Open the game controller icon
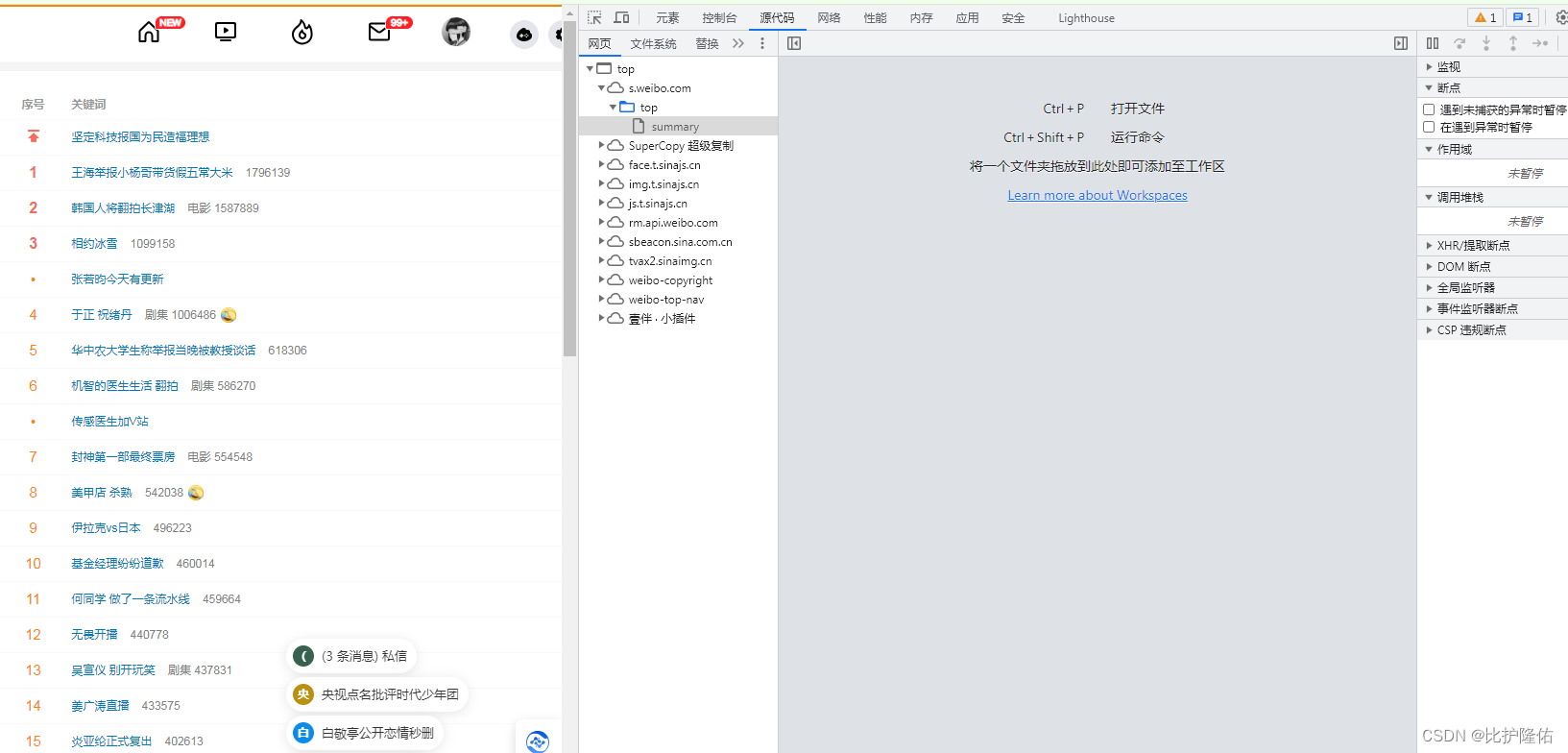The height and width of the screenshot is (753, 1568). (x=524, y=35)
